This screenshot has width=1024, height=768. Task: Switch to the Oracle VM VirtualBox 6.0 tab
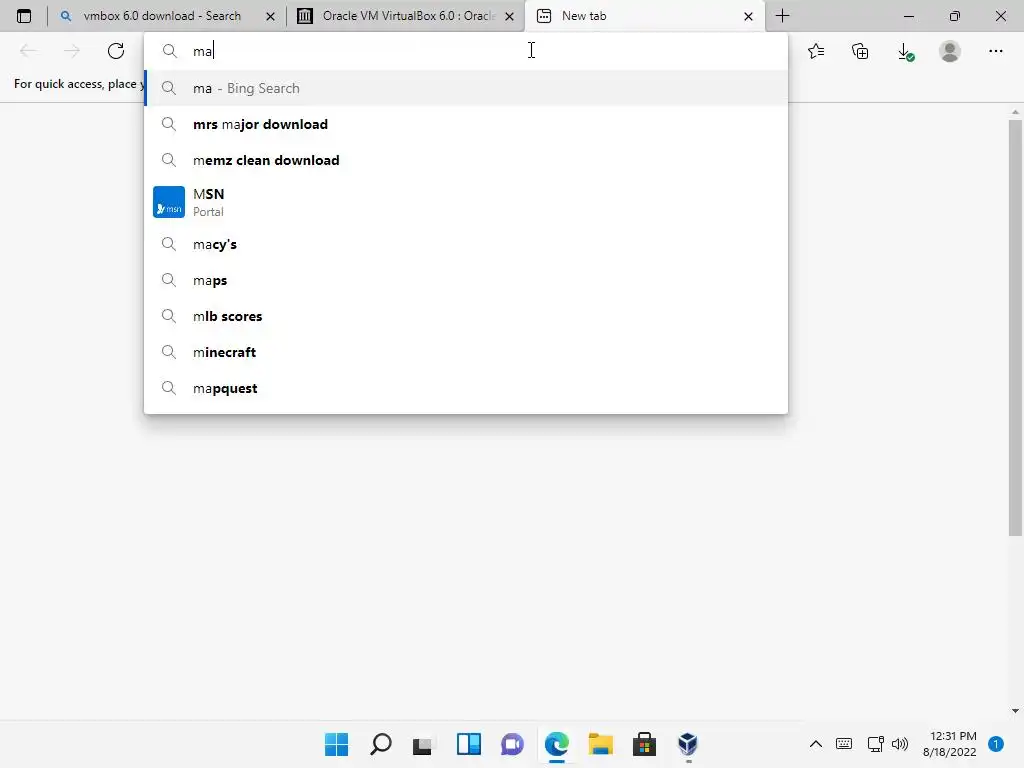tap(405, 16)
